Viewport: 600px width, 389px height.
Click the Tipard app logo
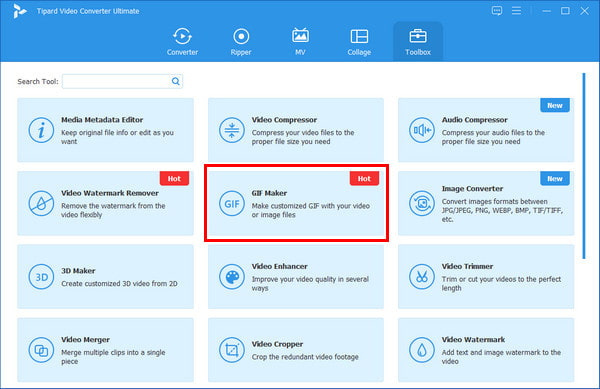click(x=19, y=11)
